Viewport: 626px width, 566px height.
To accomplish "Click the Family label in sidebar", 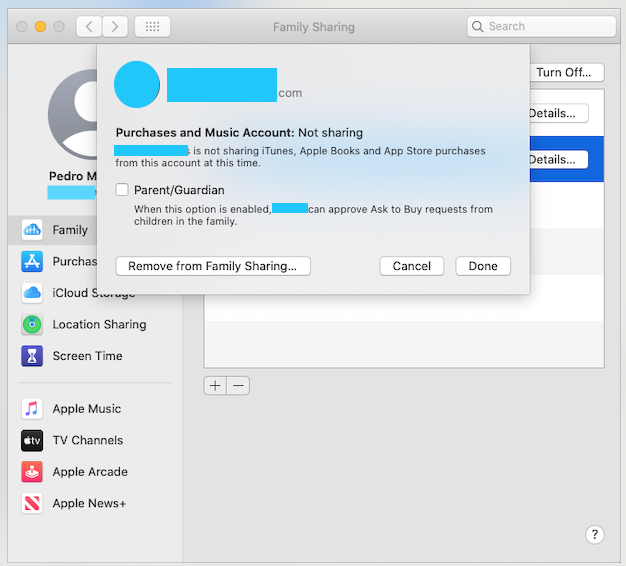I will 70,230.
